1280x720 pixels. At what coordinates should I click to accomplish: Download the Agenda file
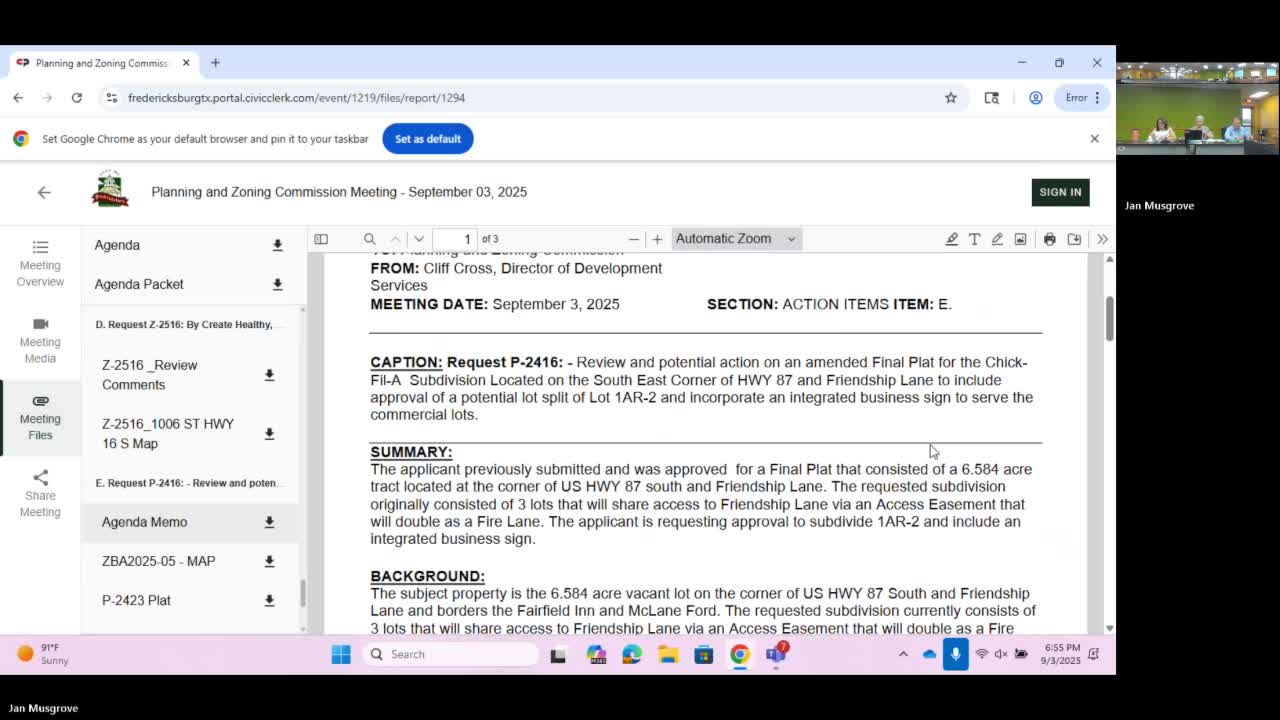tap(277, 245)
